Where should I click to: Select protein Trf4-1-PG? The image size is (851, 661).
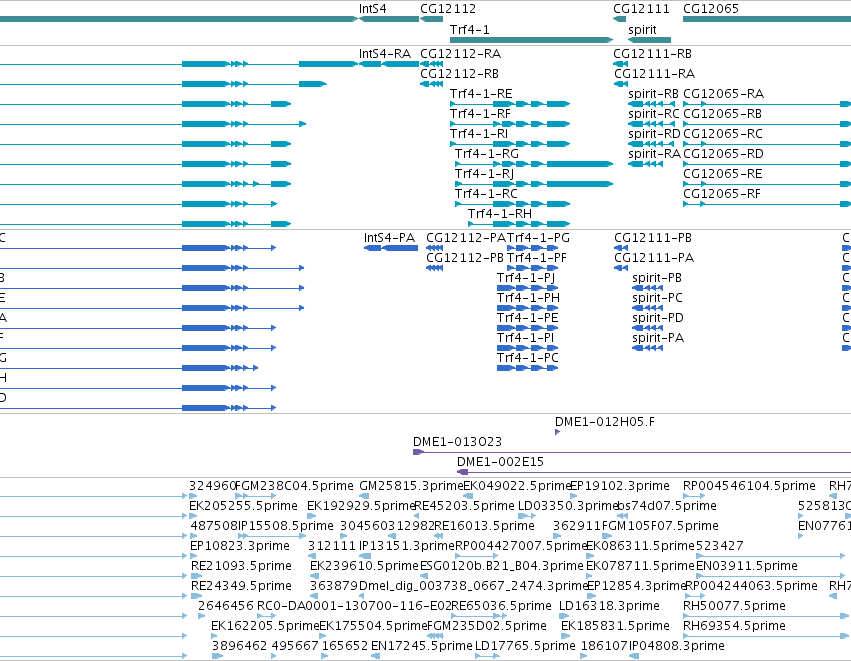pos(532,248)
